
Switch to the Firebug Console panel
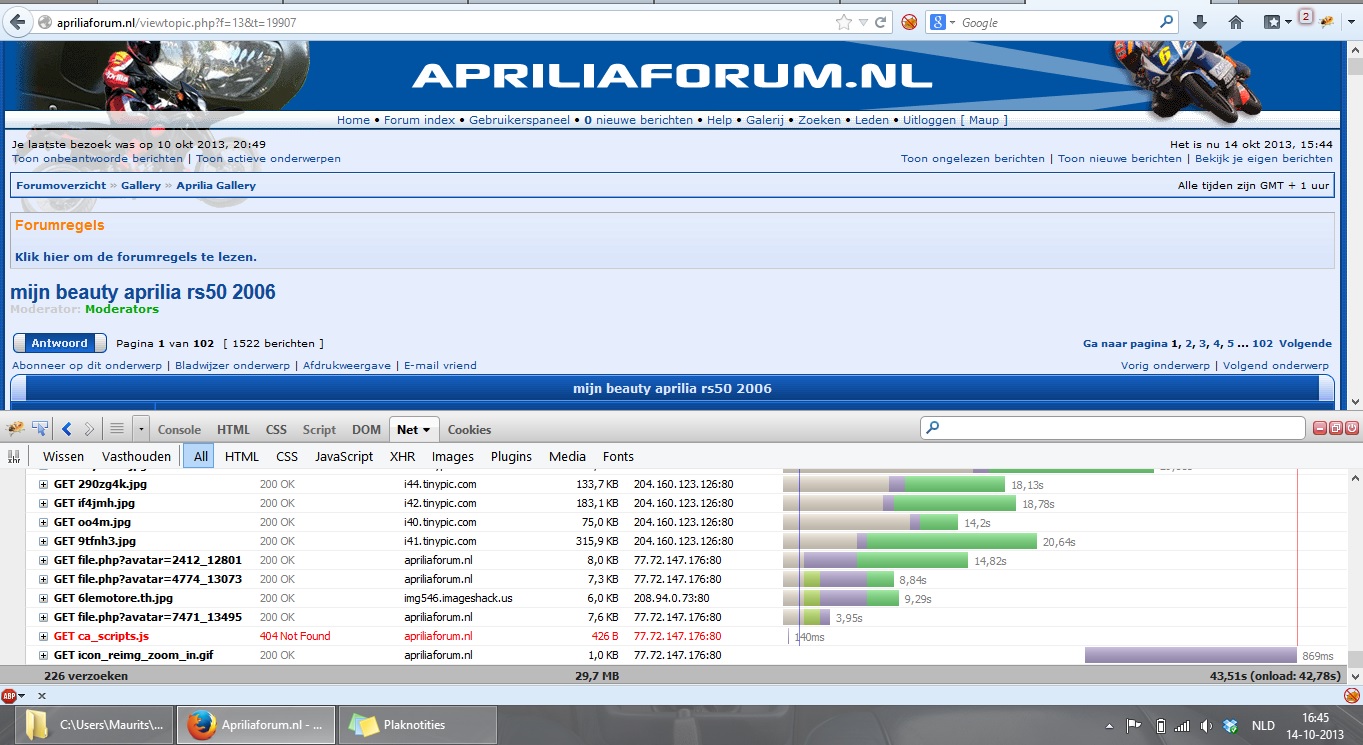(x=179, y=430)
